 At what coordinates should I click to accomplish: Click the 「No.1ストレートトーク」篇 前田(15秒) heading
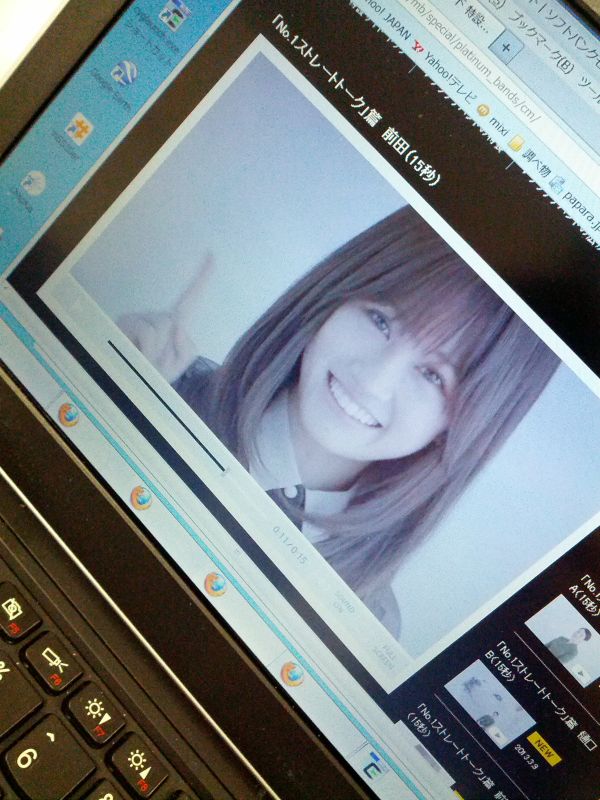(x=356, y=101)
